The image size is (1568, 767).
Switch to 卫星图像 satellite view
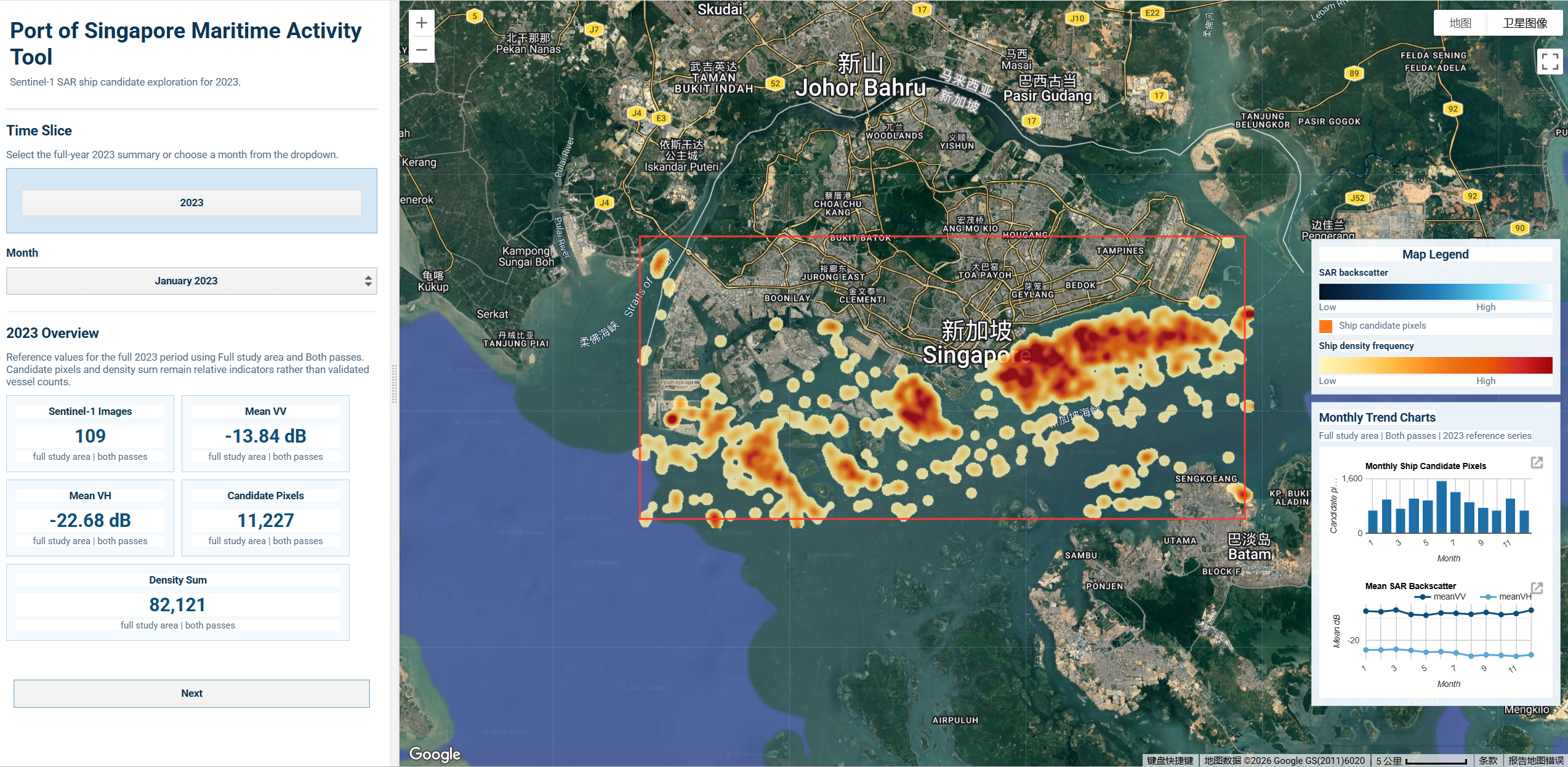1525,23
